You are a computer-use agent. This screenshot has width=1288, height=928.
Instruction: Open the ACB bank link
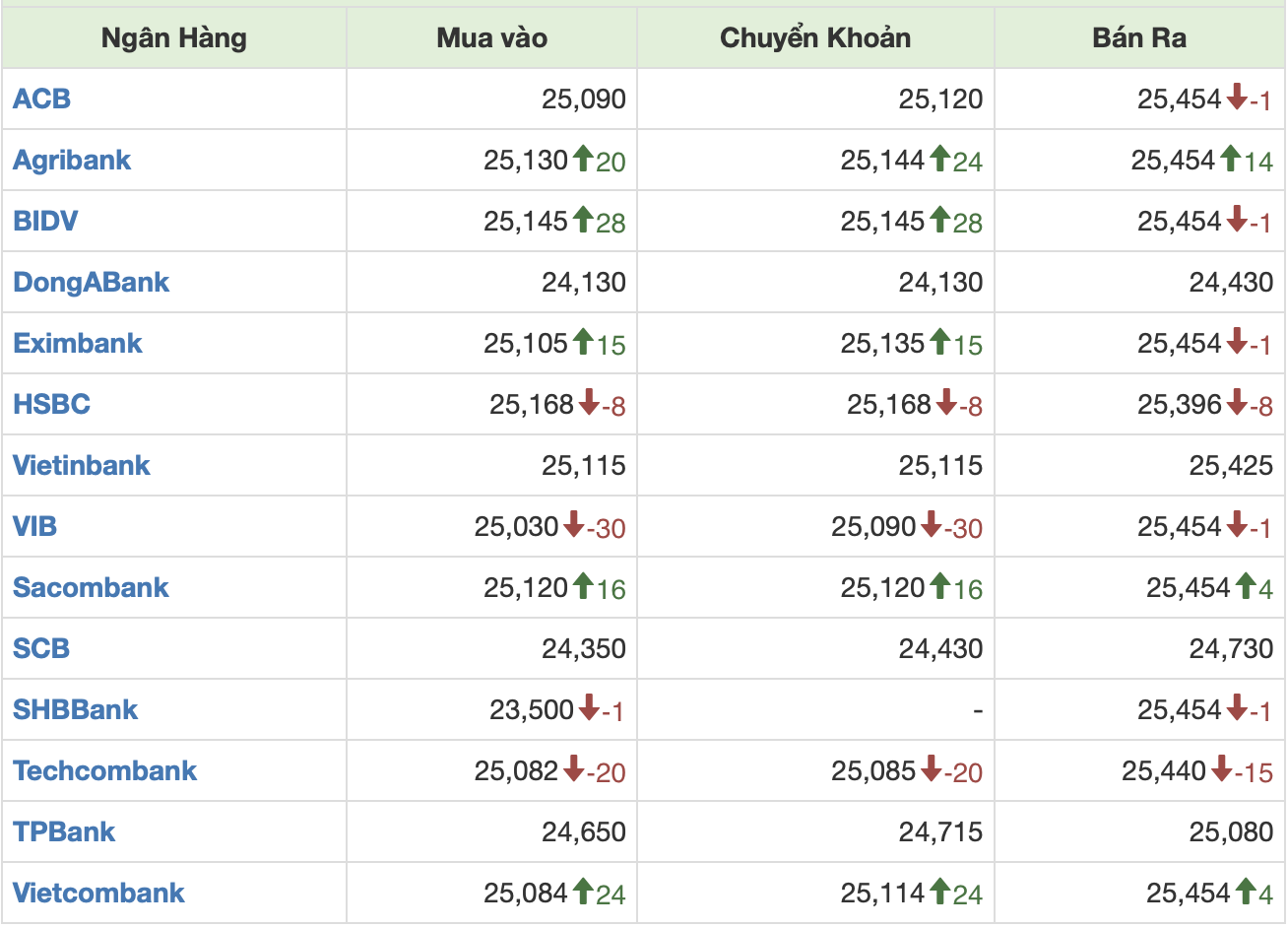pos(42,99)
